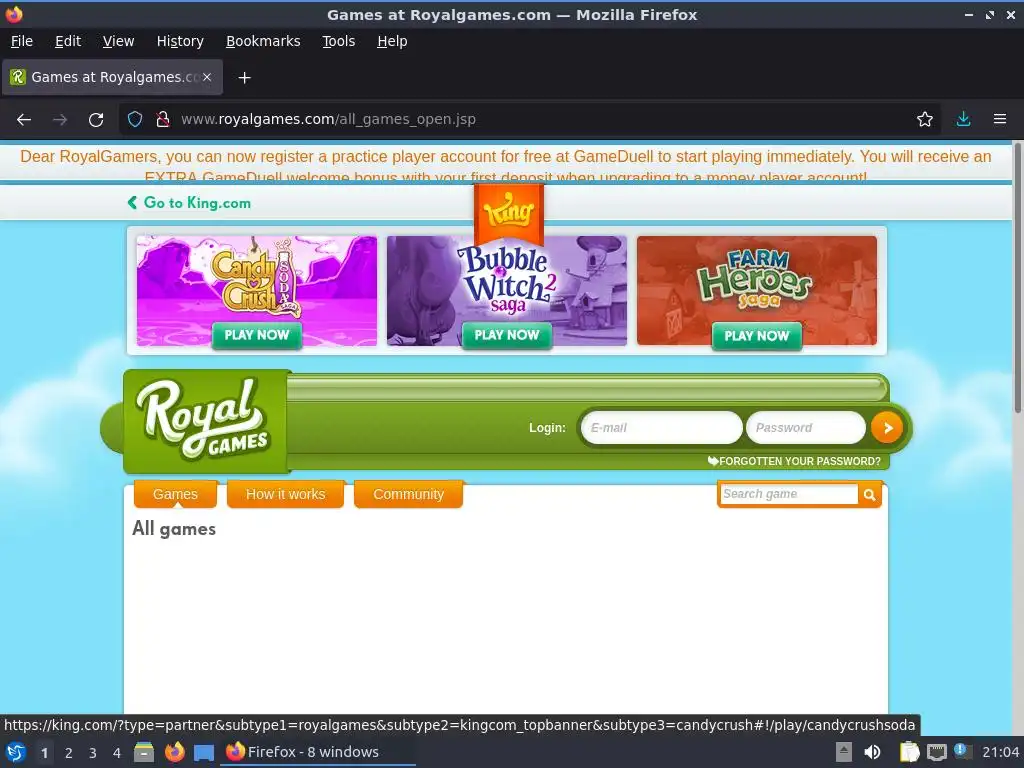Play Now on Bubble Witch 2 Saga

click(x=507, y=335)
